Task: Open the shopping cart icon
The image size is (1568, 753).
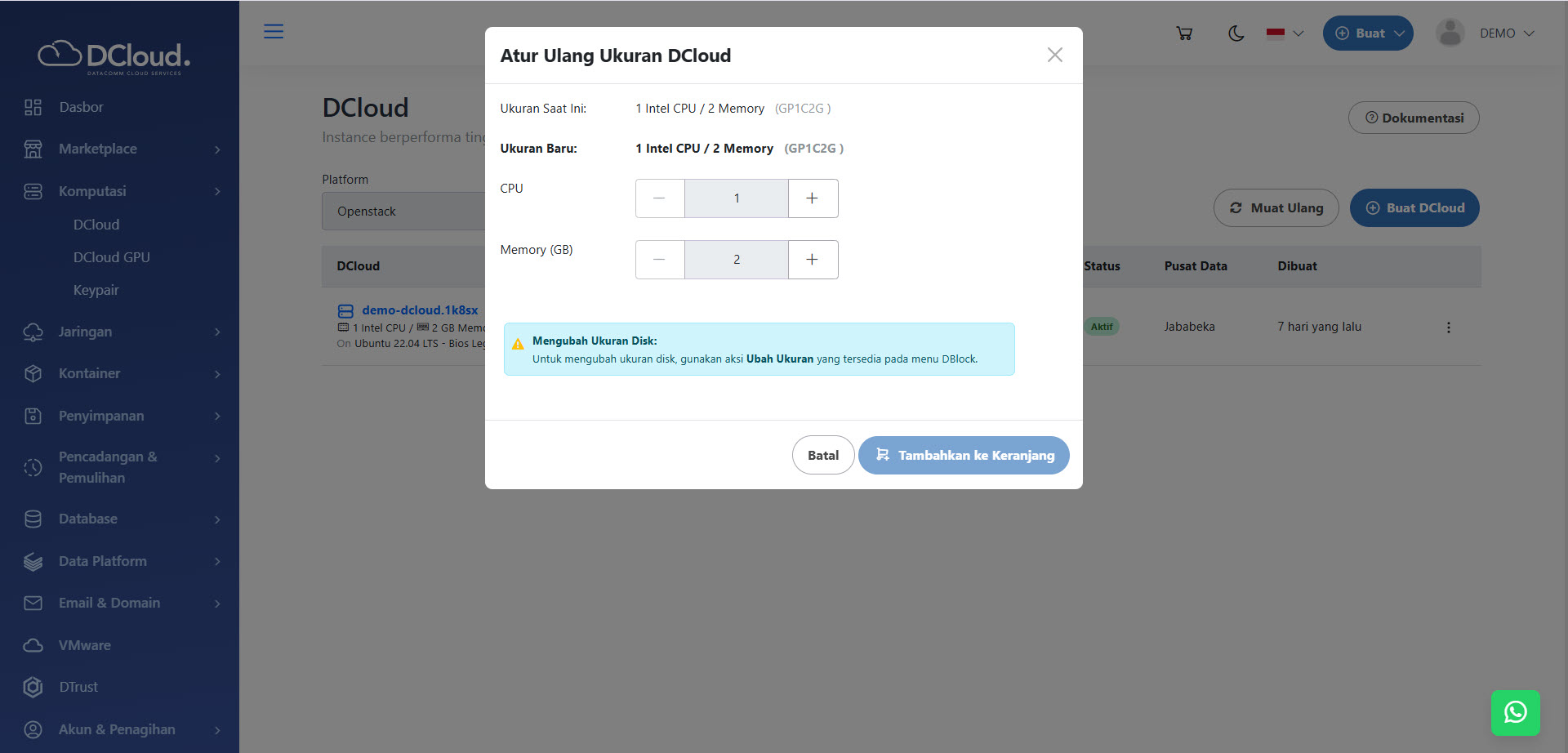Action: pos(1184,33)
